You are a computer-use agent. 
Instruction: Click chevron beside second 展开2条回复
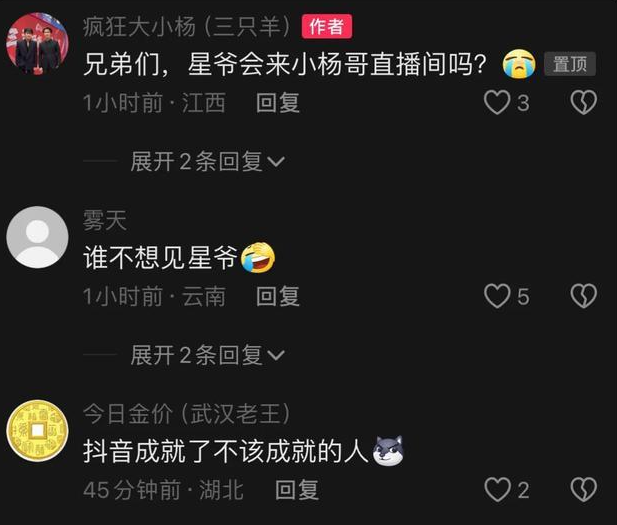pyautogui.click(x=276, y=355)
